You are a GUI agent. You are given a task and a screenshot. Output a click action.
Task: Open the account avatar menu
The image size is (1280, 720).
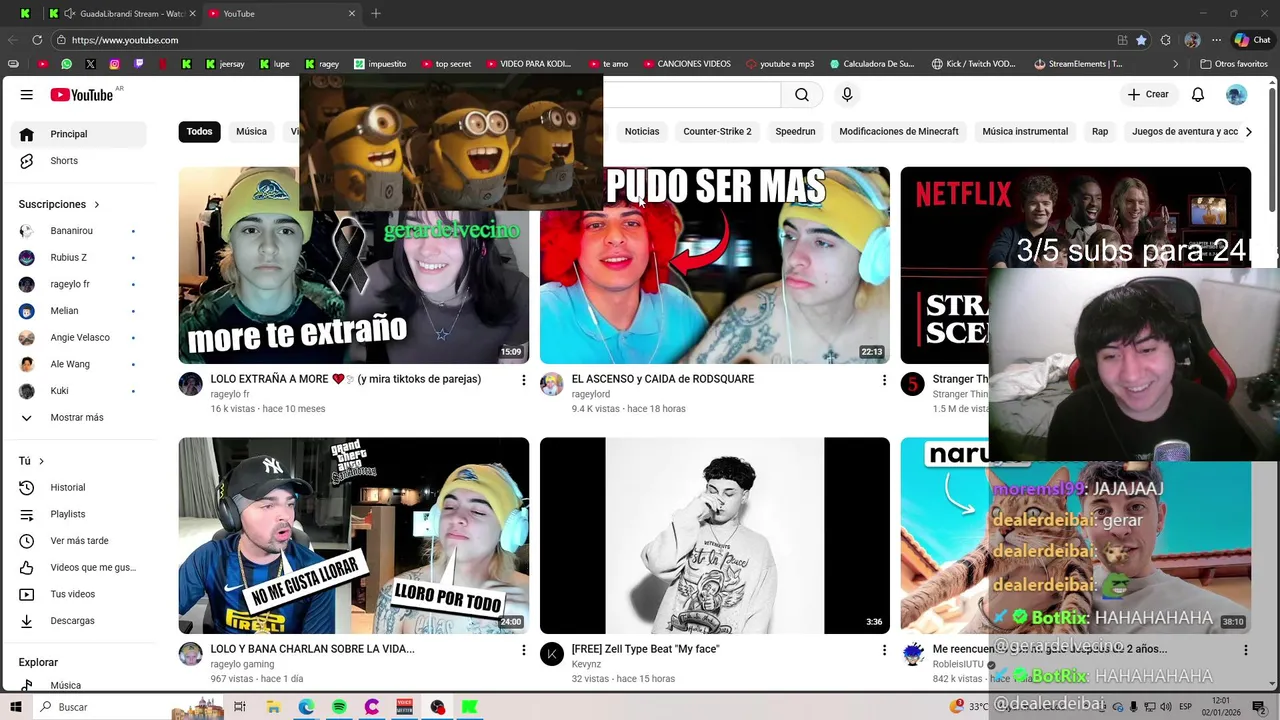click(1237, 94)
